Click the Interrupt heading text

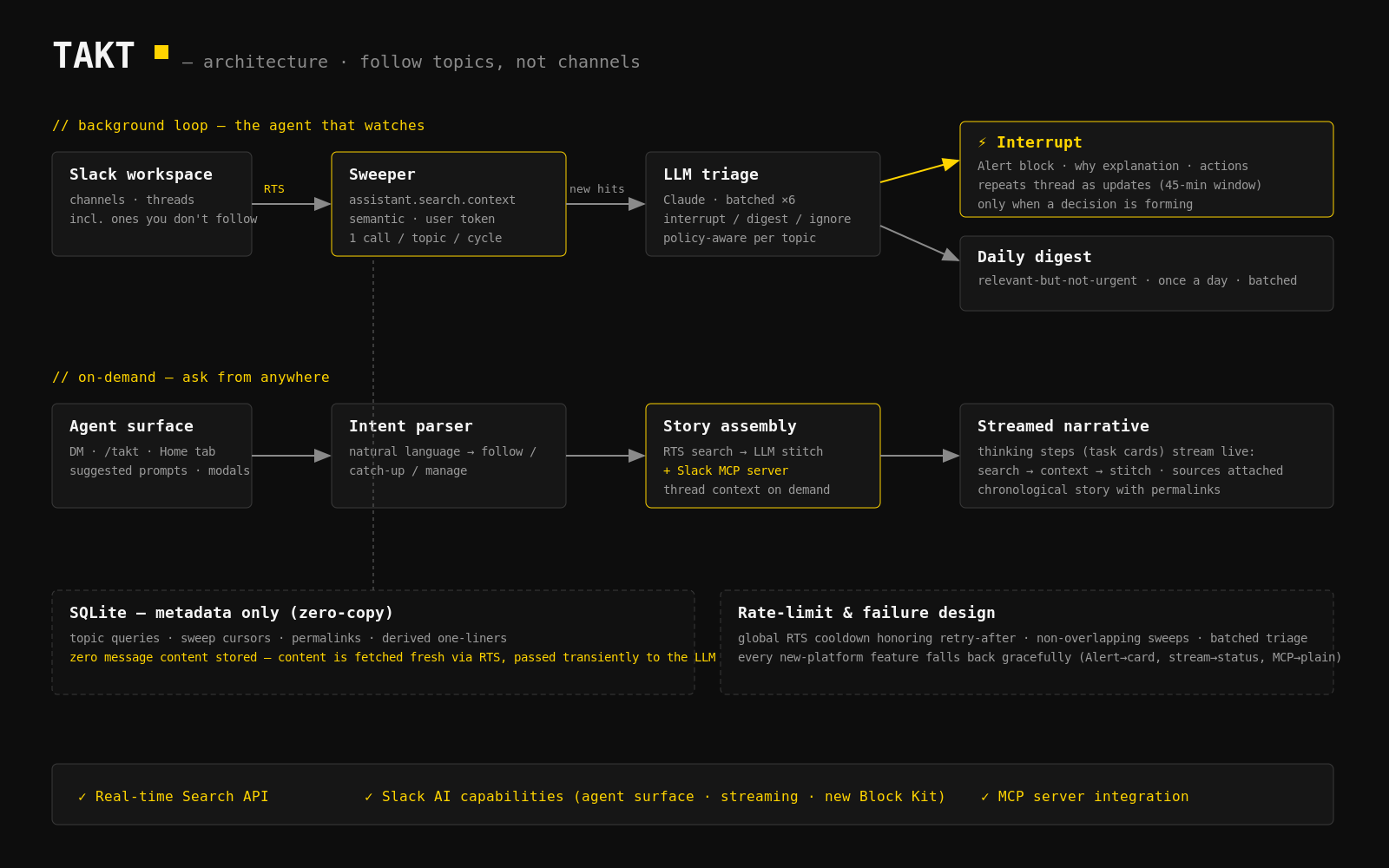click(x=1039, y=142)
